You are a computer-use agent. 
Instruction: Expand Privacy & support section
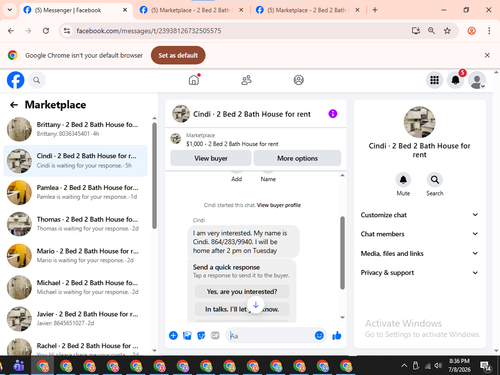coord(419,273)
